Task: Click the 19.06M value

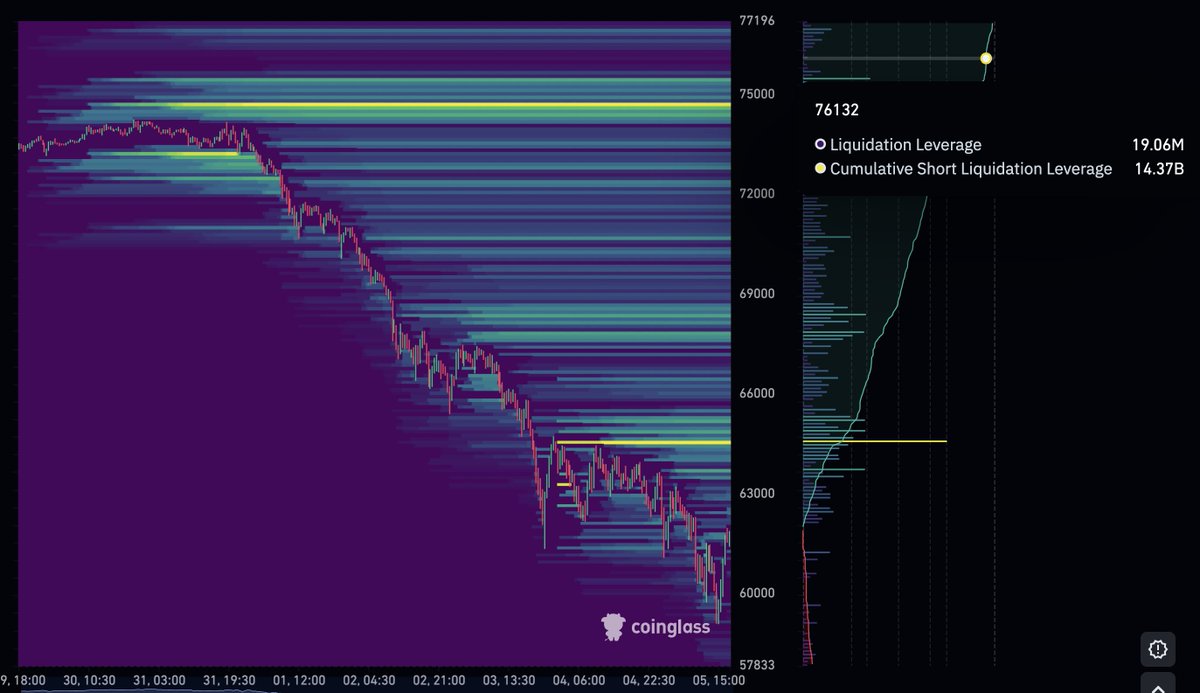Action: [x=1158, y=145]
